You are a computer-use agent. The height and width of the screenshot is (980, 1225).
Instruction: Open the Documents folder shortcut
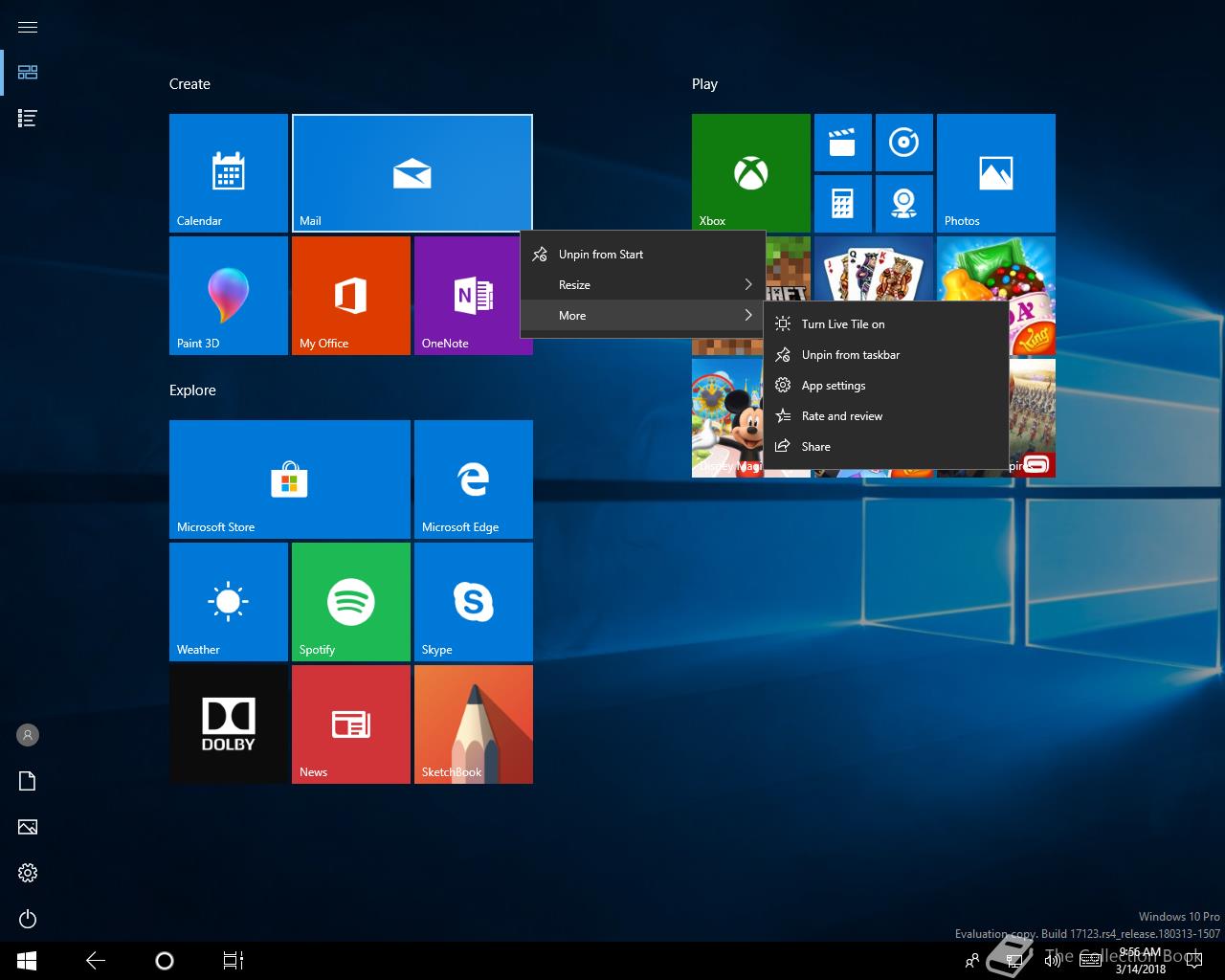coord(28,781)
